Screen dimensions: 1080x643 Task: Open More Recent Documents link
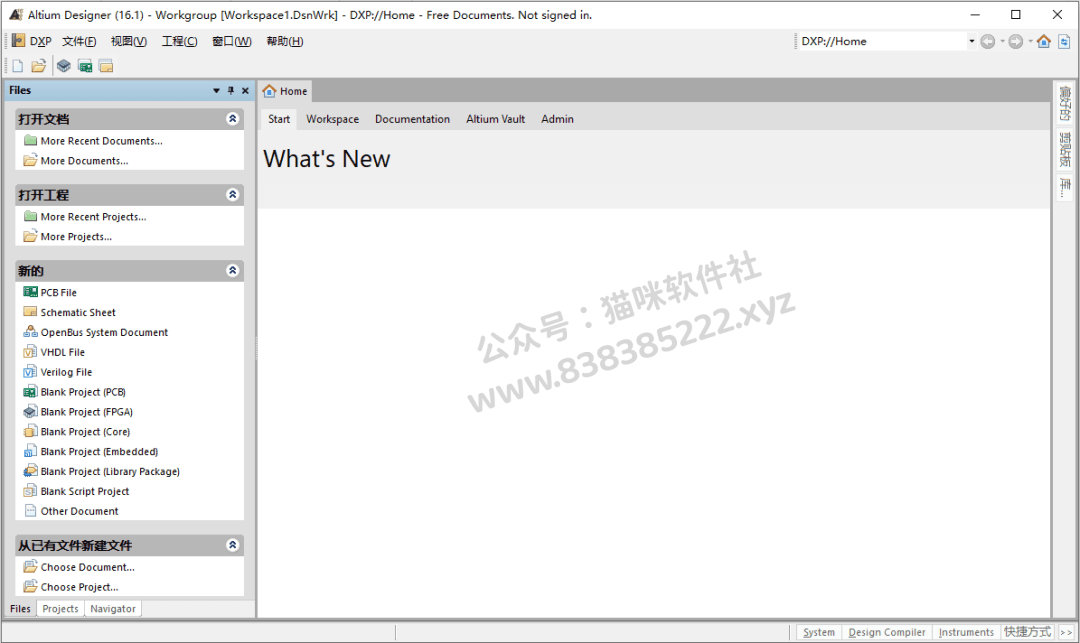pyautogui.click(x=101, y=140)
